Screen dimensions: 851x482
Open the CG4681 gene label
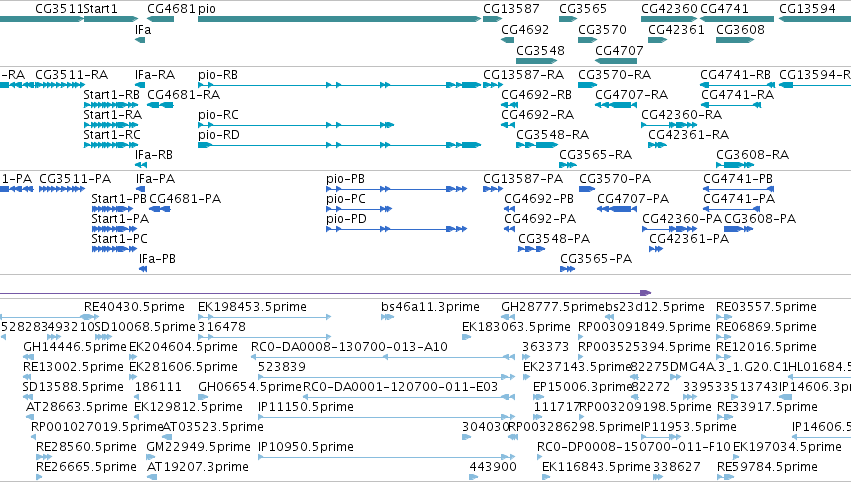click(x=172, y=9)
